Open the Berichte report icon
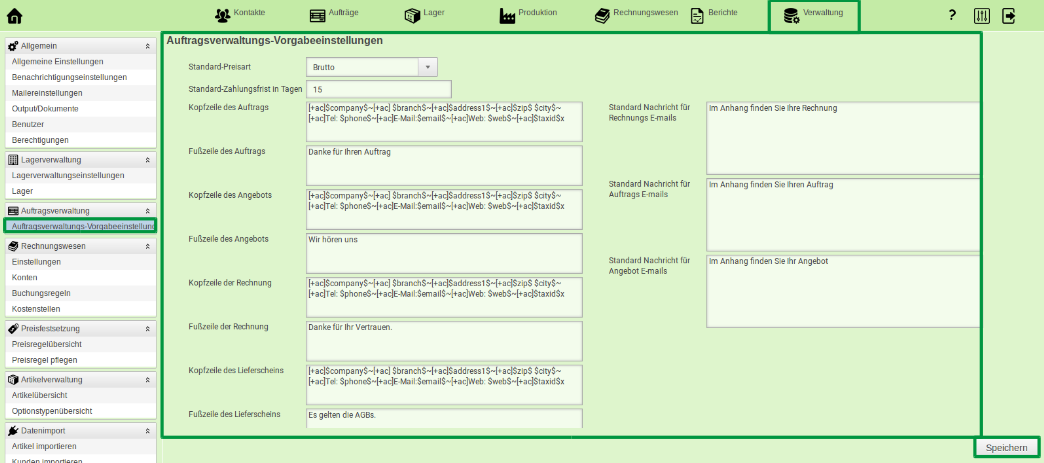The width and height of the screenshot is (1044, 463). coord(697,15)
